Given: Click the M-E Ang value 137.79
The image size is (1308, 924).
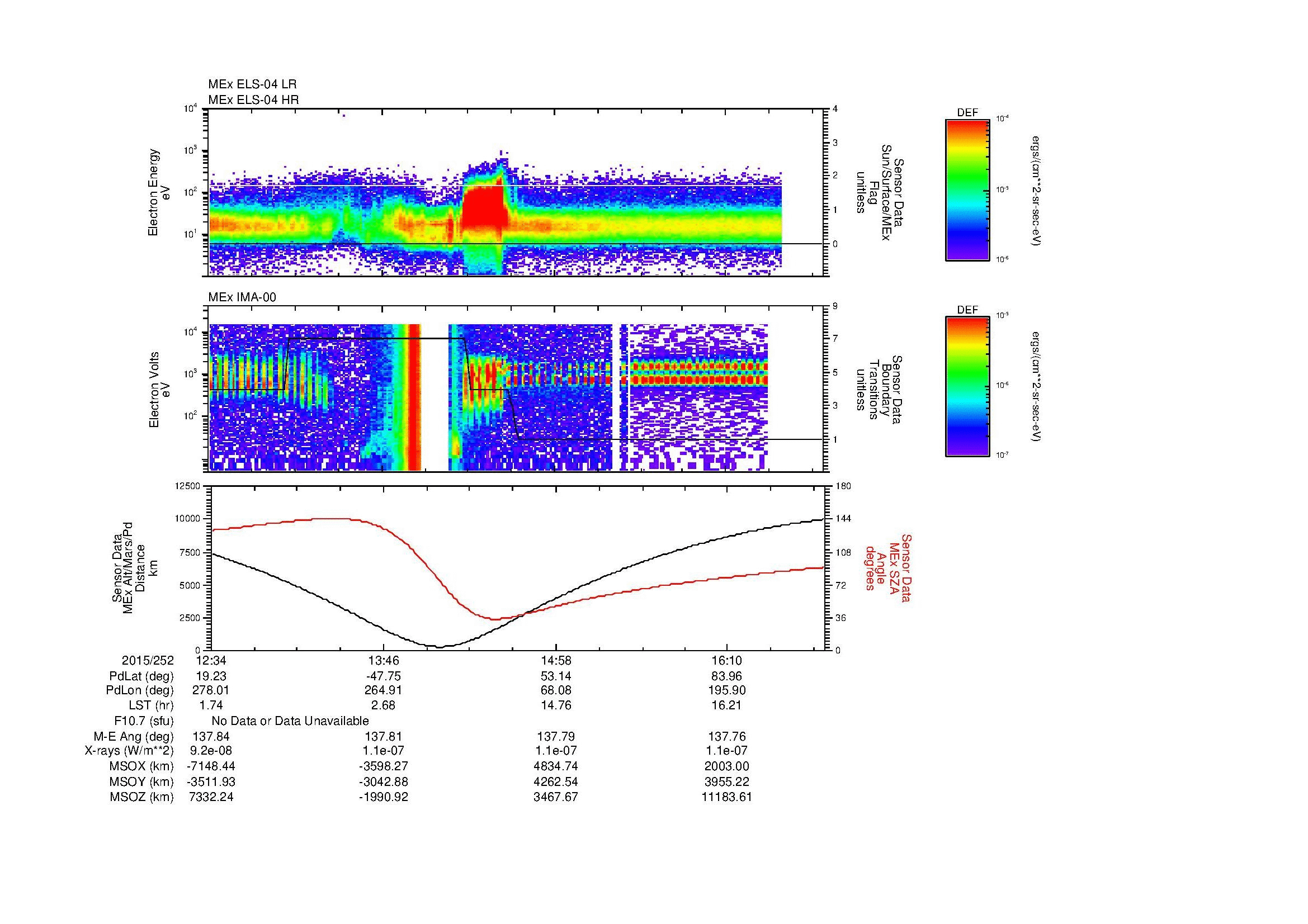Looking at the screenshot, I should [556, 736].
